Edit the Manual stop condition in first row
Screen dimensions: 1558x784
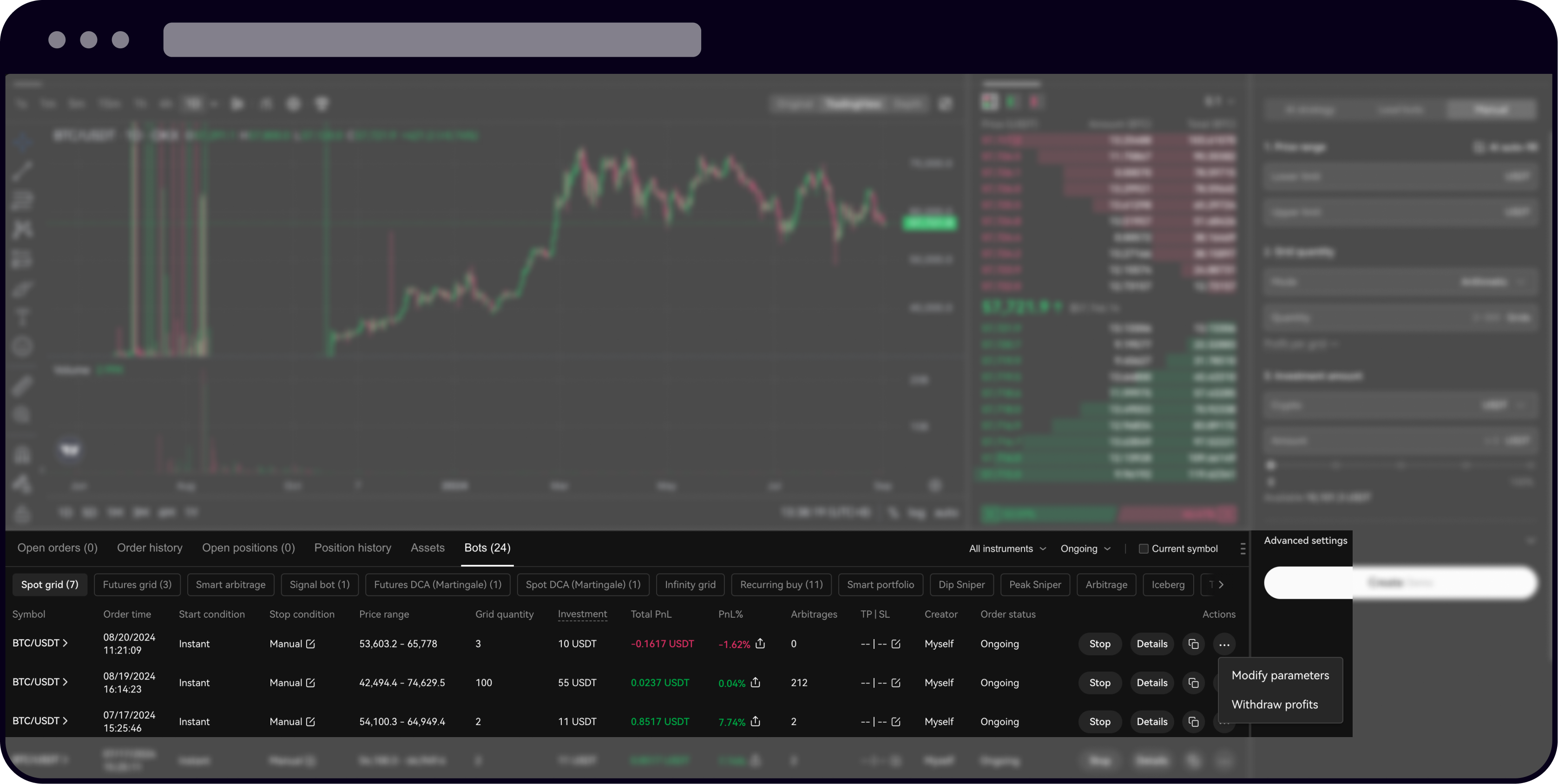[310, 644]
